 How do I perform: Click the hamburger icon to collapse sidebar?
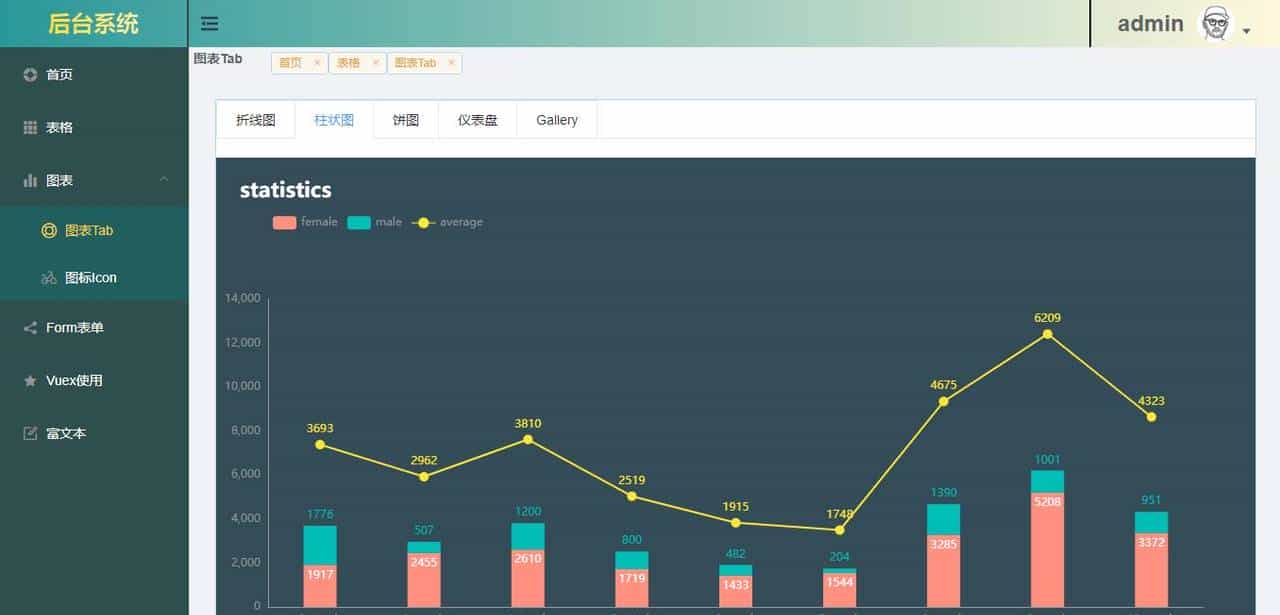[209, 23]
